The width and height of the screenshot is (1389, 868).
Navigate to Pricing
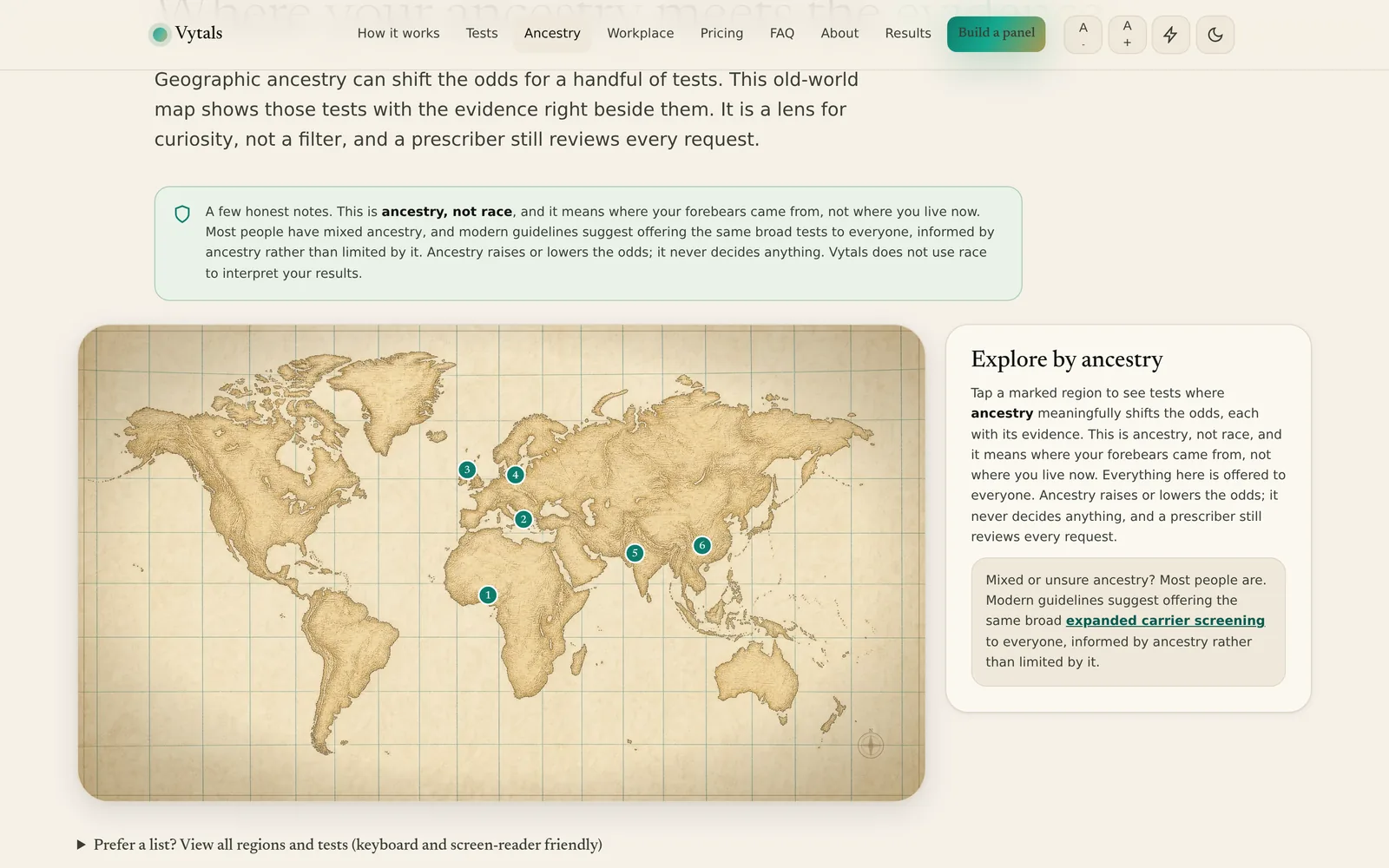[x=721, y=33]
